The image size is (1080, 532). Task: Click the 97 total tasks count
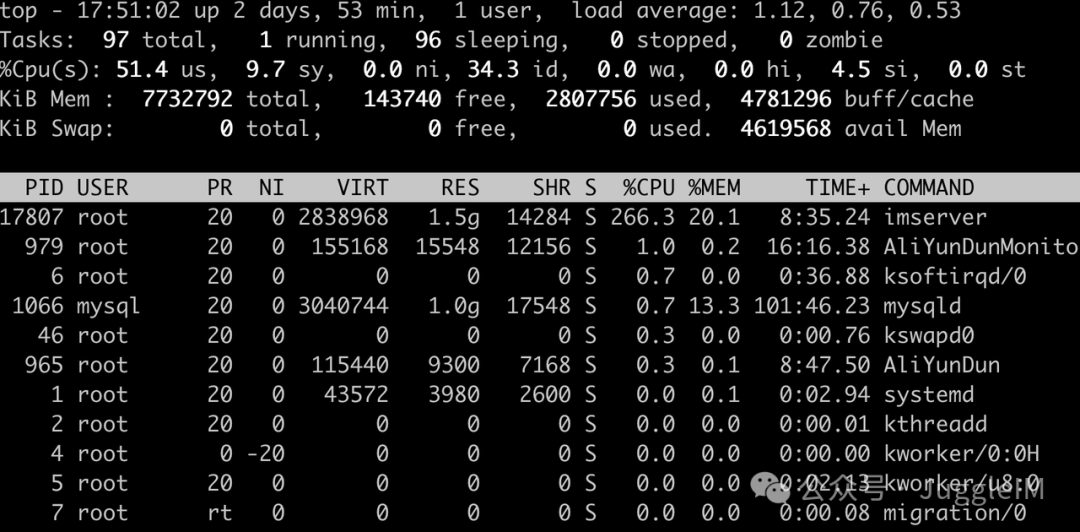pyautogui.click(x=116, y=40)
